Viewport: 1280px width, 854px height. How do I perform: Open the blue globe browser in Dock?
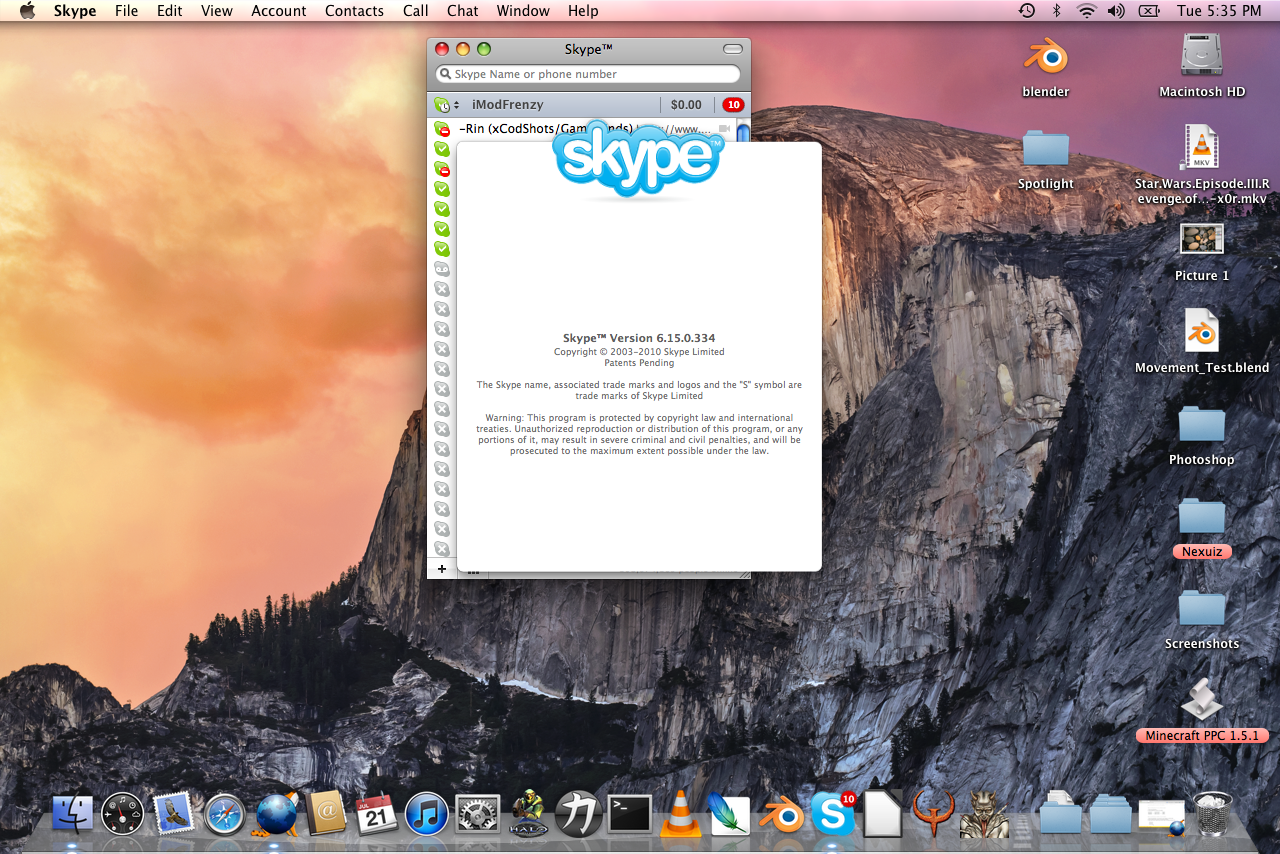click(x=276, y=813)
